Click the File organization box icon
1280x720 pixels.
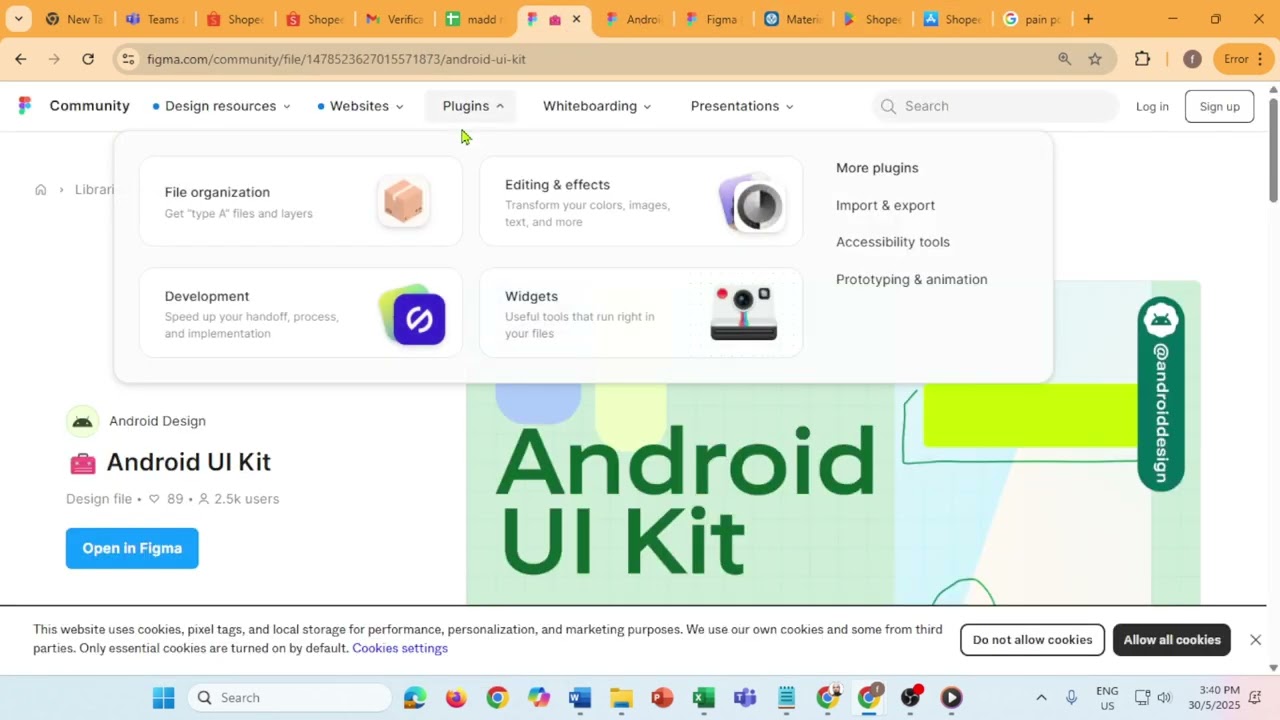tap(404, 201)
